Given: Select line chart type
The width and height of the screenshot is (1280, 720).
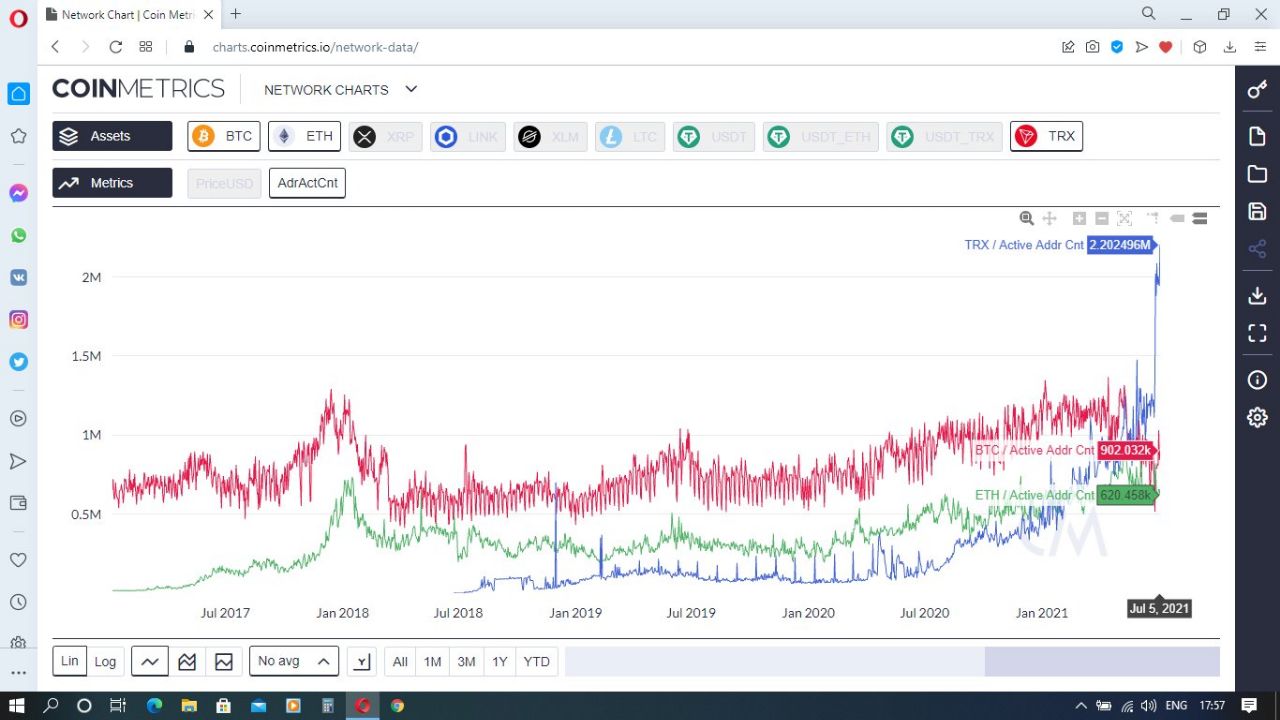Looking at the screenshot, I should pos(150,661).
